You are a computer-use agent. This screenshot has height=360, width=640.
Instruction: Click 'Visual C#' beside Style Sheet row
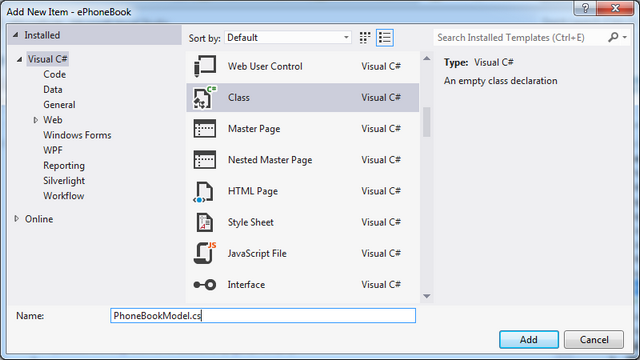381,222
